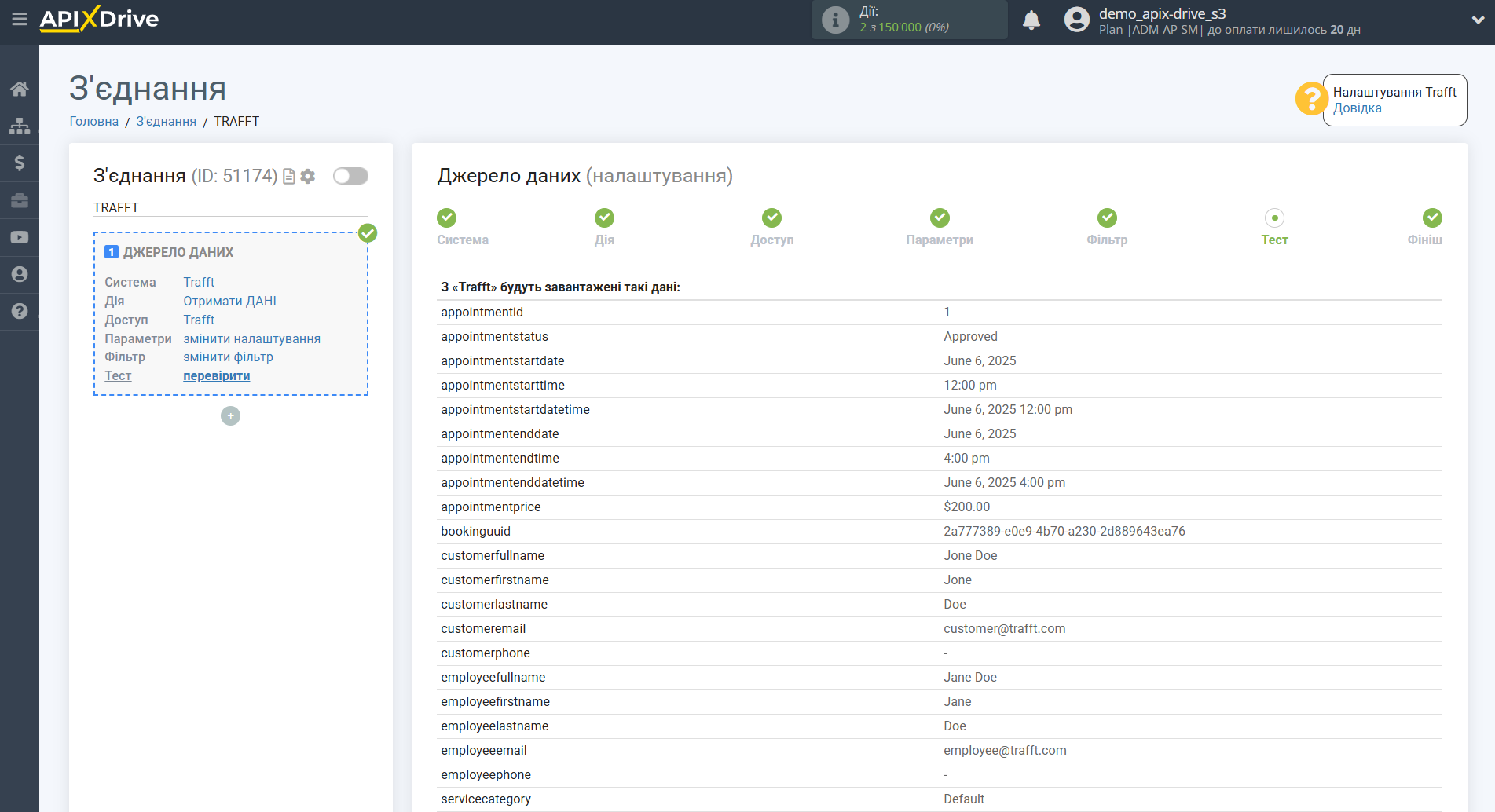
Task: Click the green check on data source block
Action: [x=368, y=233]
